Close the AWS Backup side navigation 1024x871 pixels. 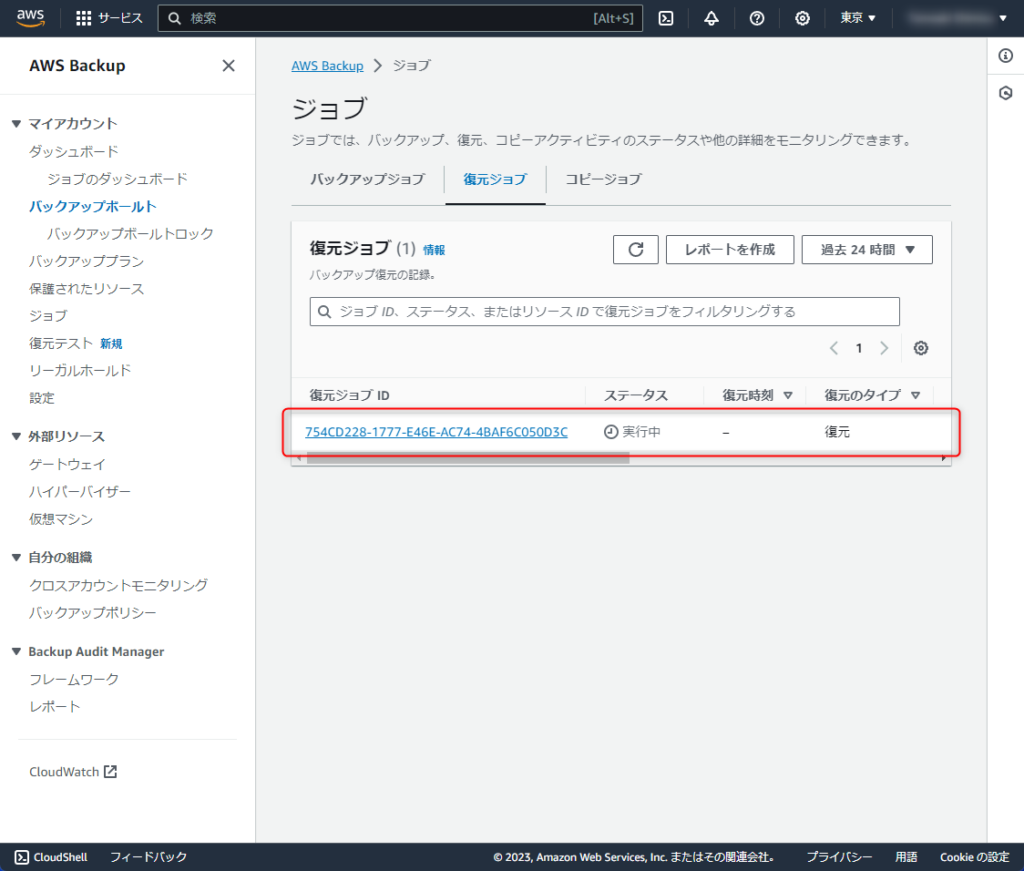tap(229, 65)
